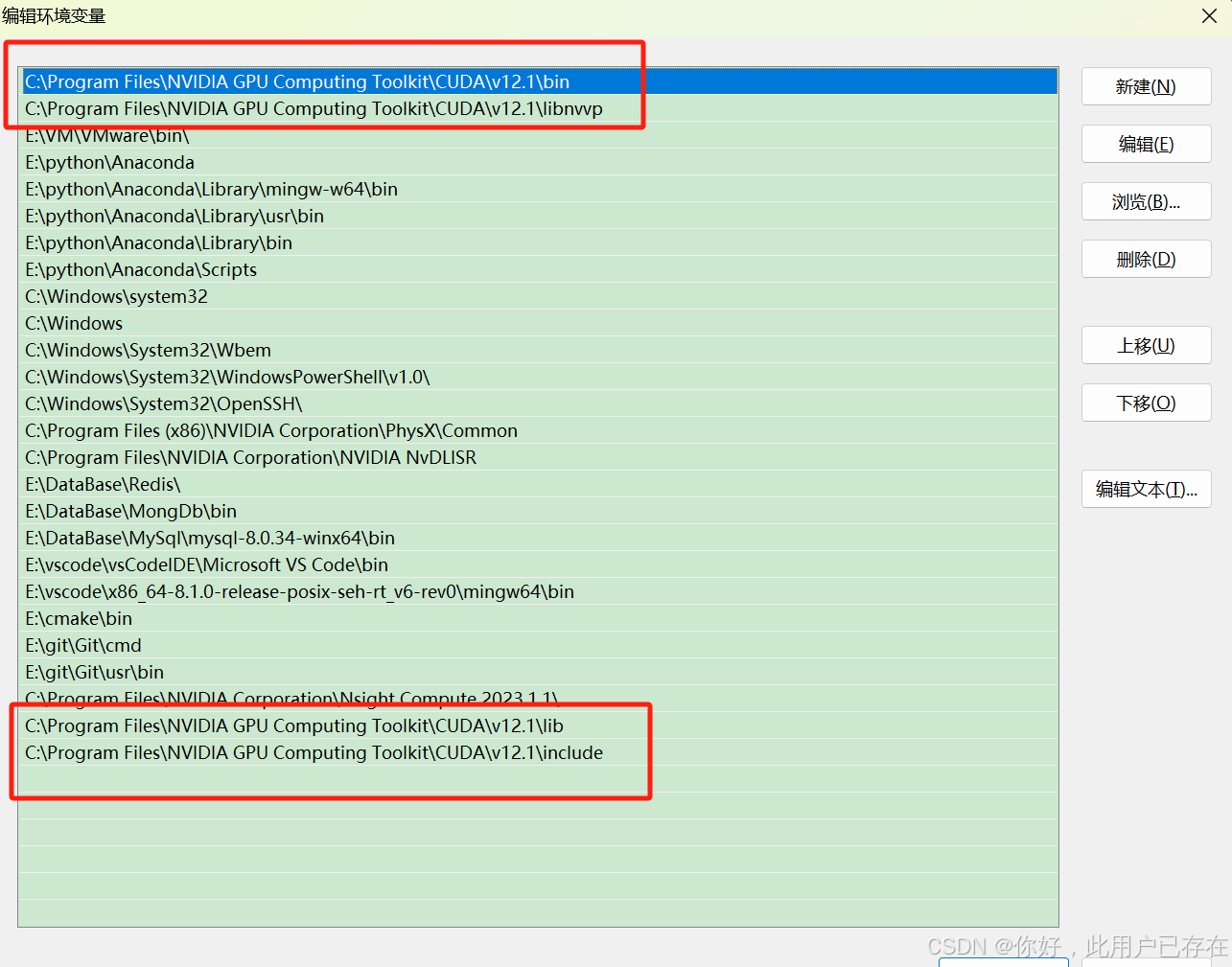1232x967 pixels.
Task: Select the NVIDIA Corporation\PhysX\Common entry
Action: pos(538,430)
